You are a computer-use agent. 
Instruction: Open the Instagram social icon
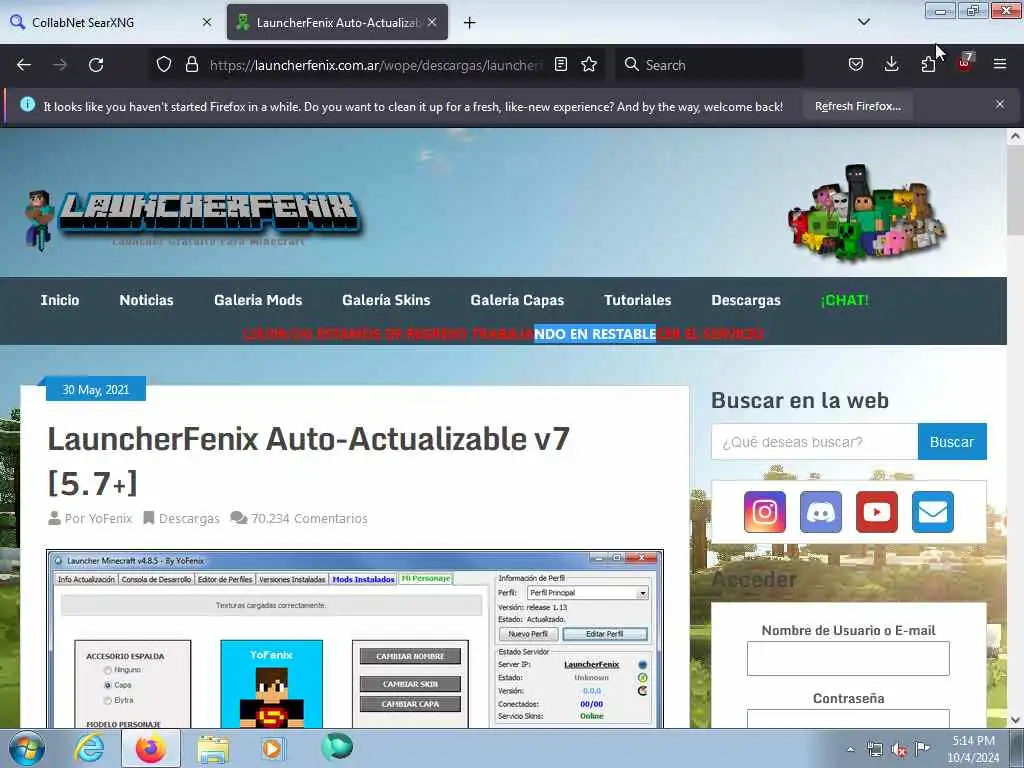(x=765, y=512)
